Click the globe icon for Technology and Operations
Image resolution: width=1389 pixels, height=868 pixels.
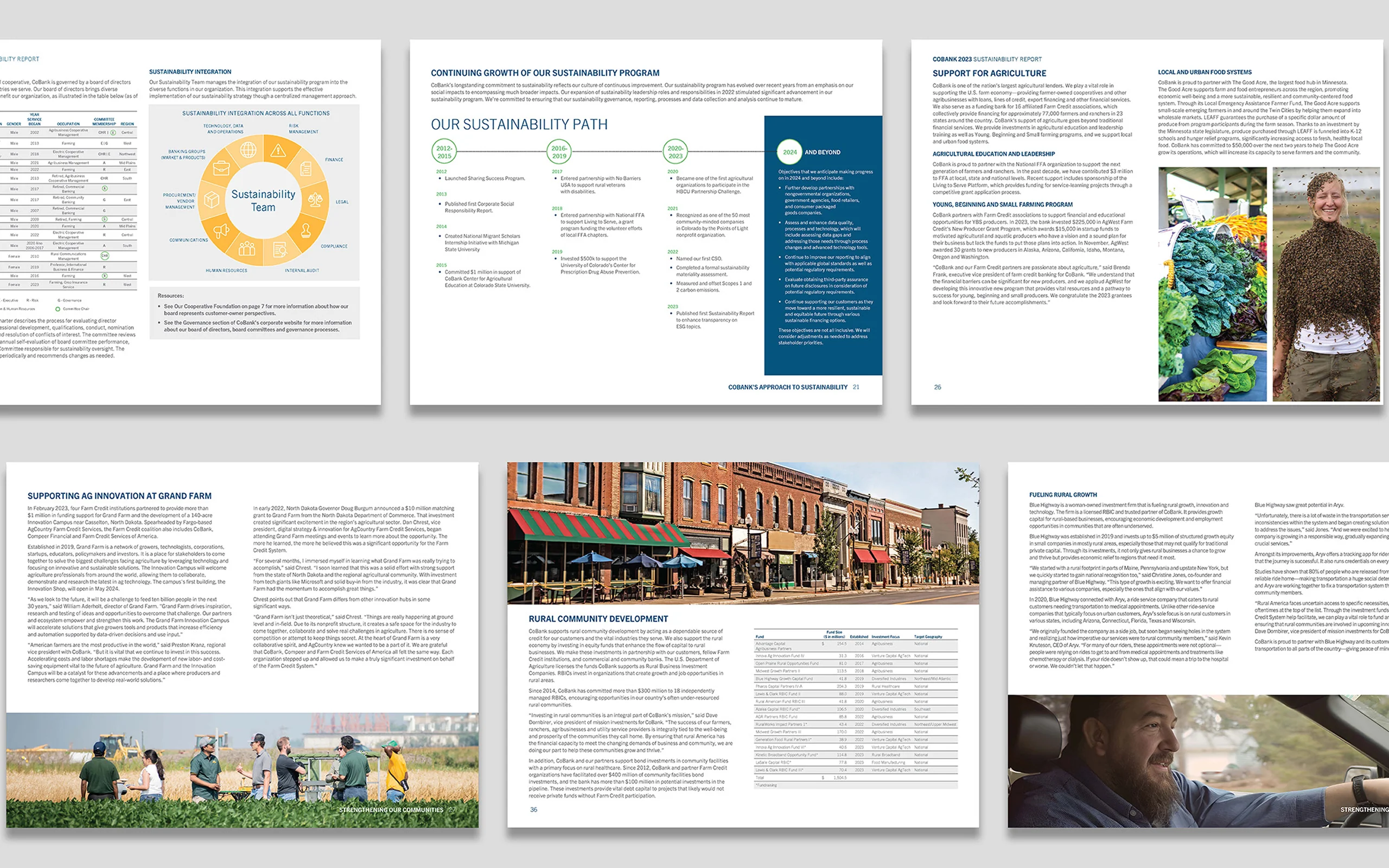pos(248,150)
